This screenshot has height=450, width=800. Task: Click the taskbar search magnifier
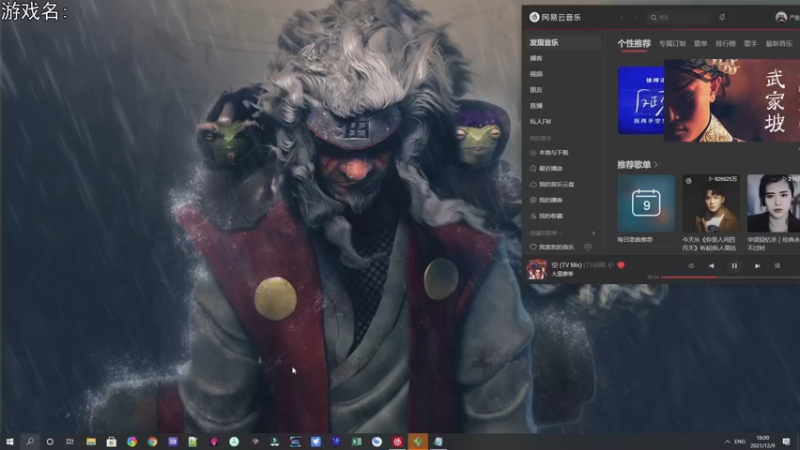pyautogui.click(x=30, y=441)
